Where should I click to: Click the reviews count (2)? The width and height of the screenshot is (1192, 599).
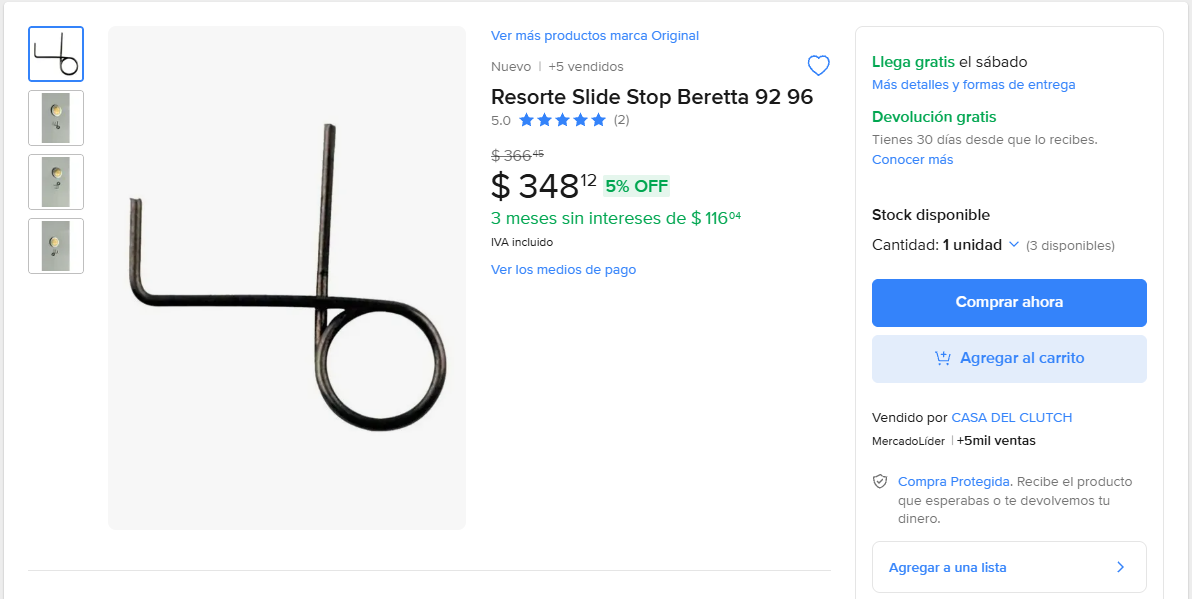click(x=621, y=120)
